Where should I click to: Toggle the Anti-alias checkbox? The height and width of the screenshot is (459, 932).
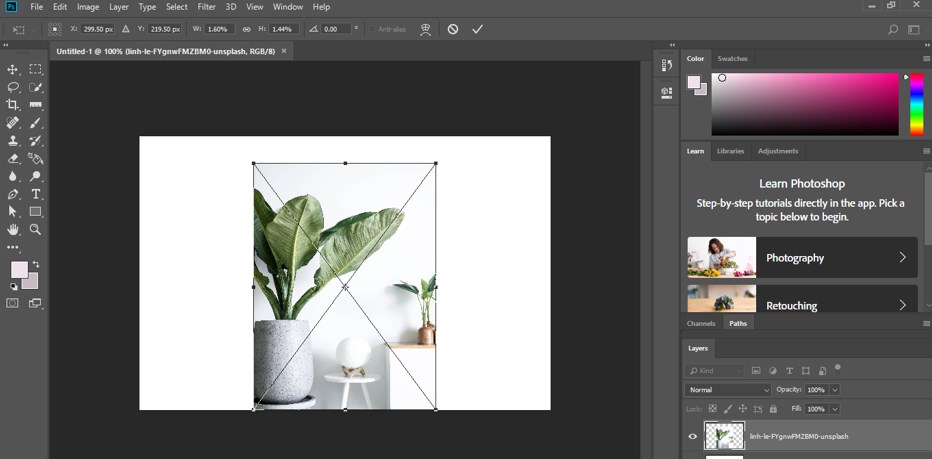point(372,29)
